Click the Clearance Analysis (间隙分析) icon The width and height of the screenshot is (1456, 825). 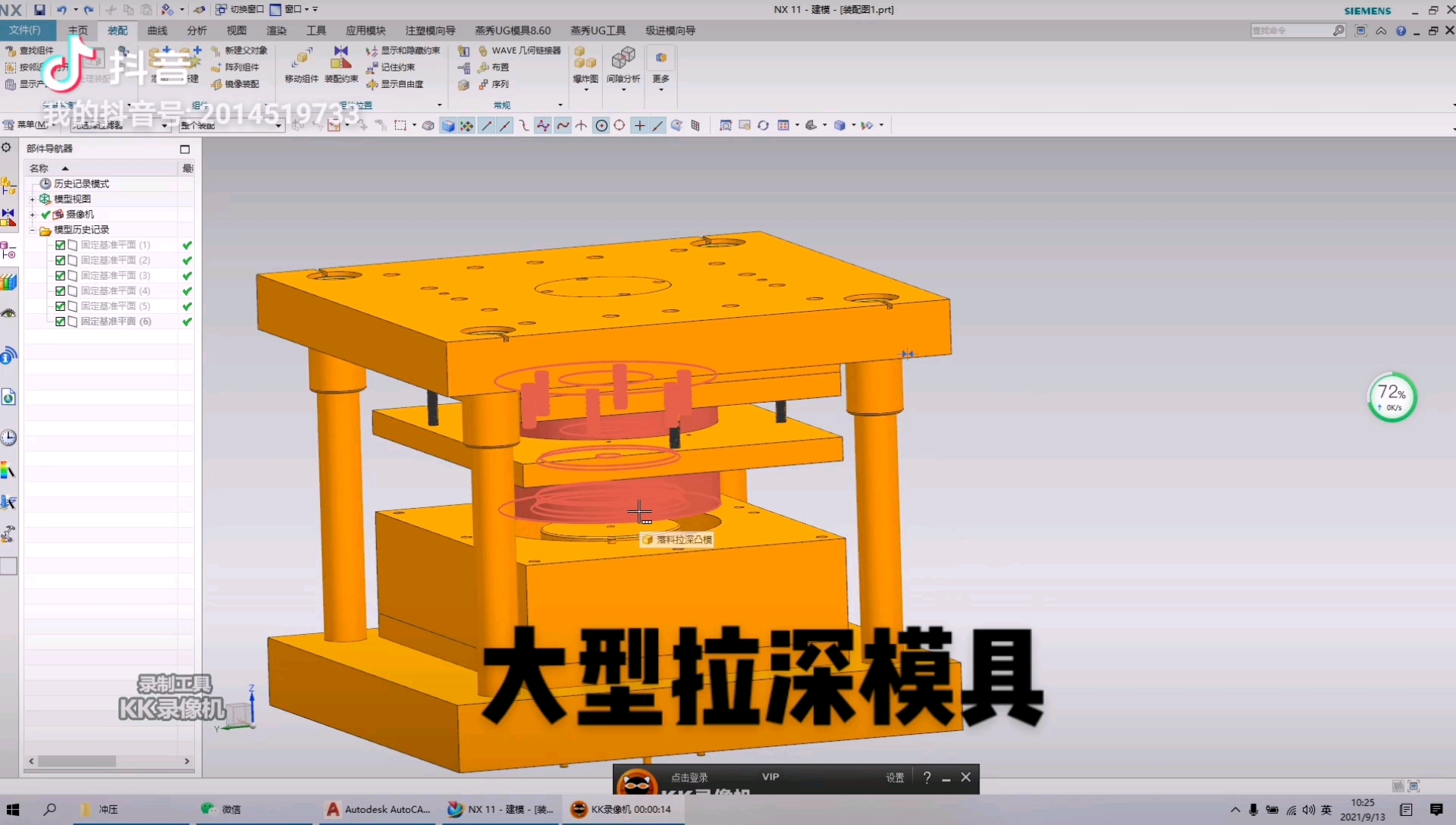623,58
